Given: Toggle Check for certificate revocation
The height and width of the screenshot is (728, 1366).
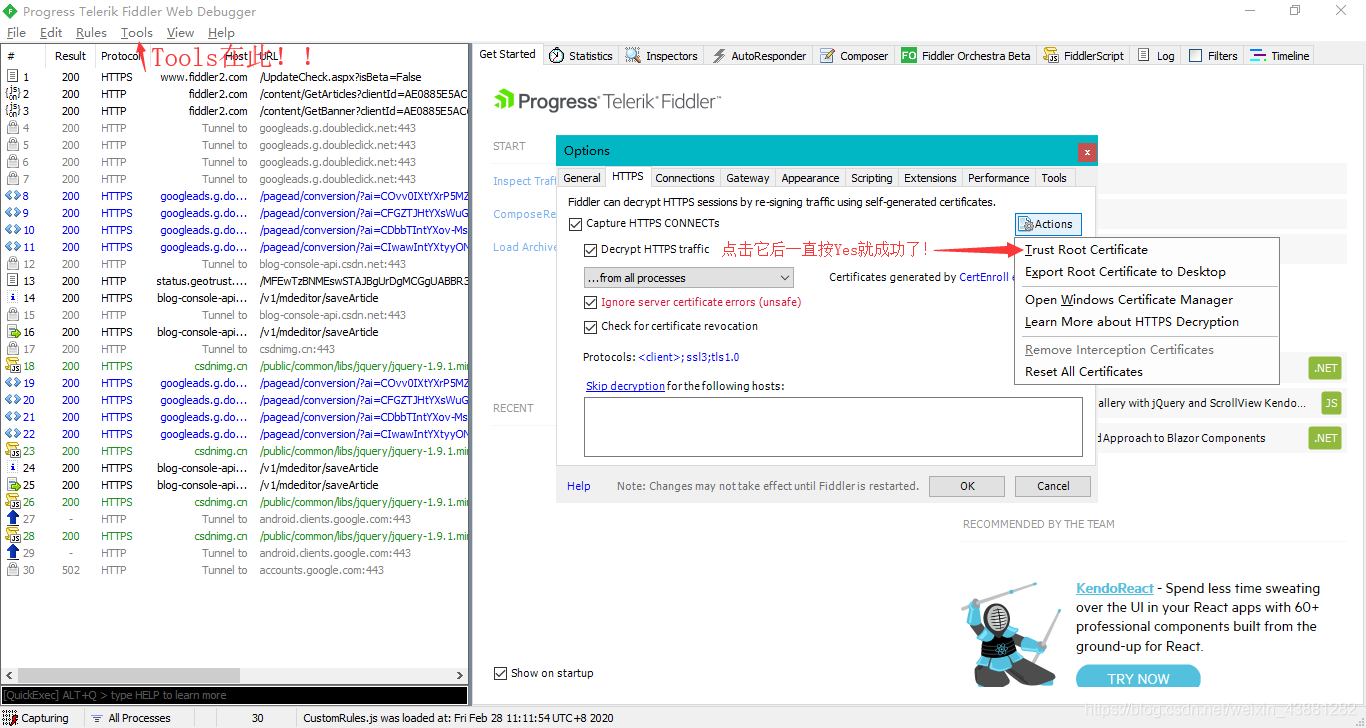Looking at the screenshot, I should (x=590, y=327).
